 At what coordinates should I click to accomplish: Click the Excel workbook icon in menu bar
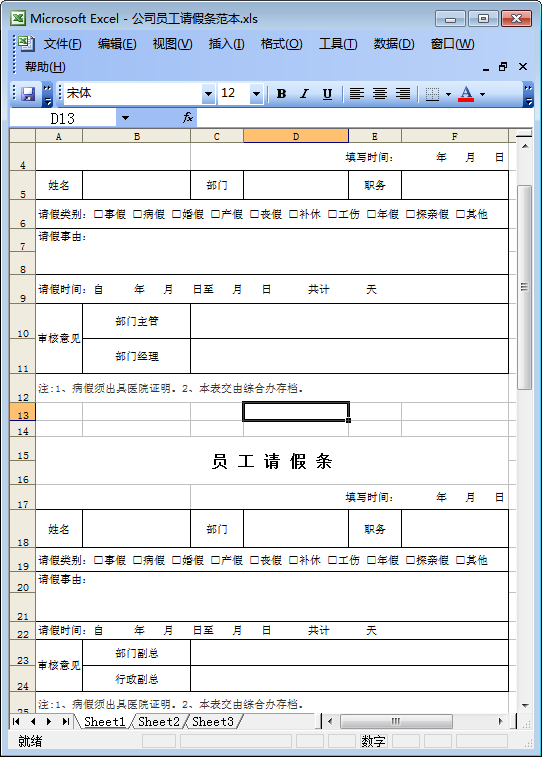(27, 43)
